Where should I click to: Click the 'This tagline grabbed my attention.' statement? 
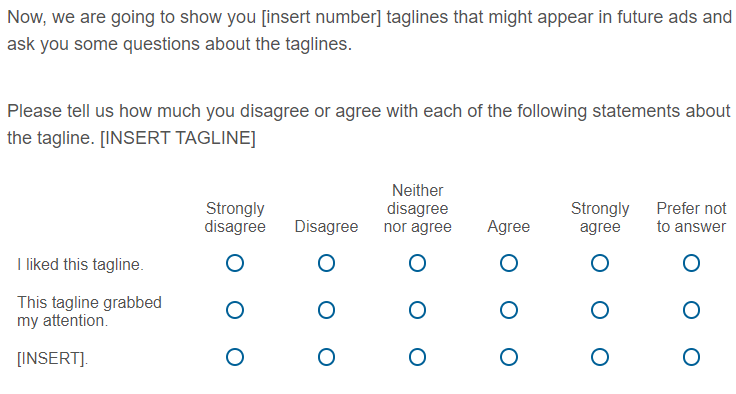(x=89, y=311)
